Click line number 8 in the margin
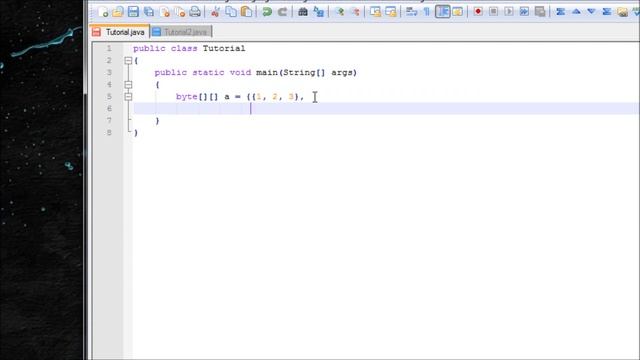Image resolution: width=640 pixels, height=360 pixels. pos(109,133)
